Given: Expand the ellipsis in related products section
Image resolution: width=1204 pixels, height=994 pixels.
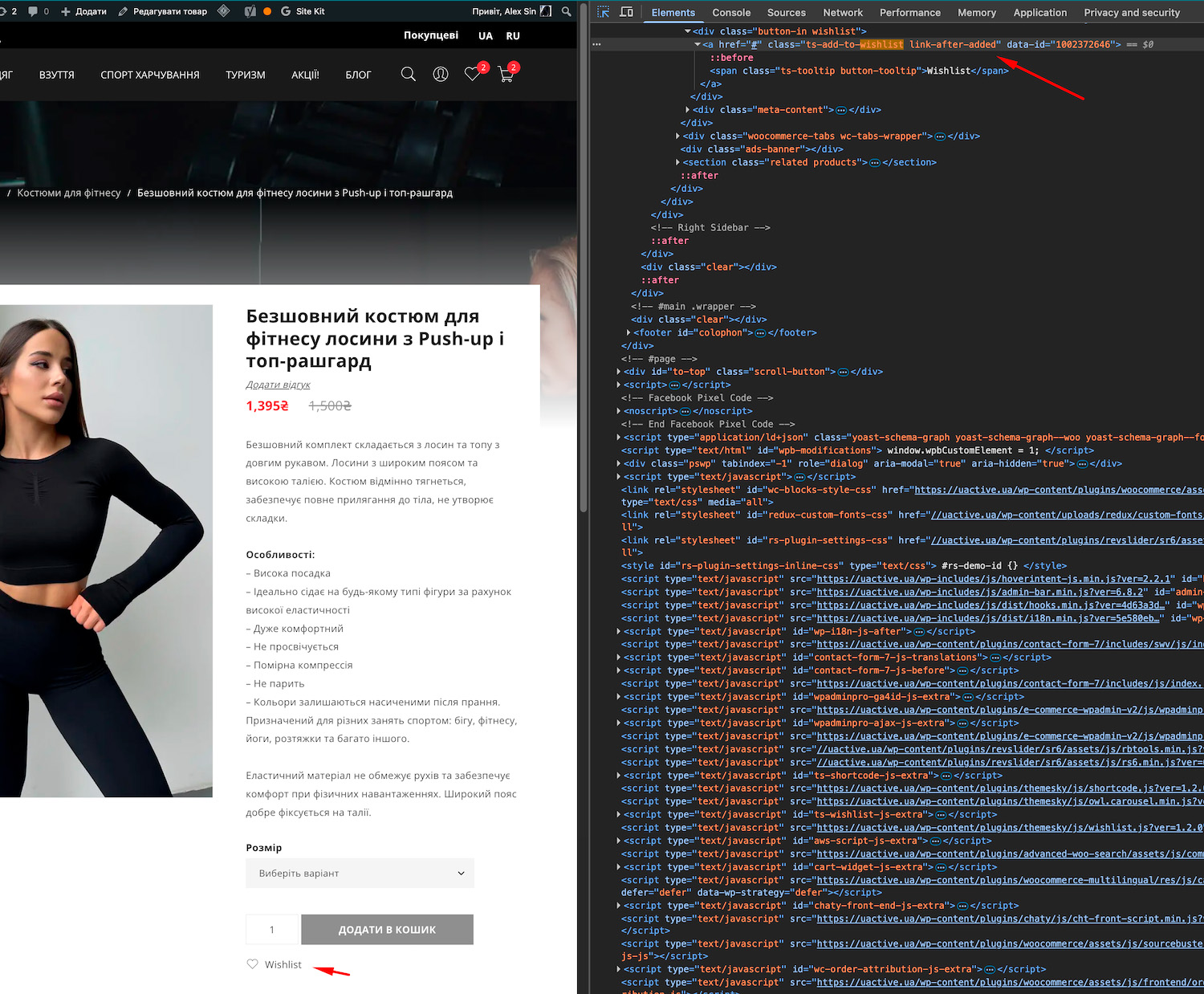Looking at the screenshot, I should pos(875,163).
